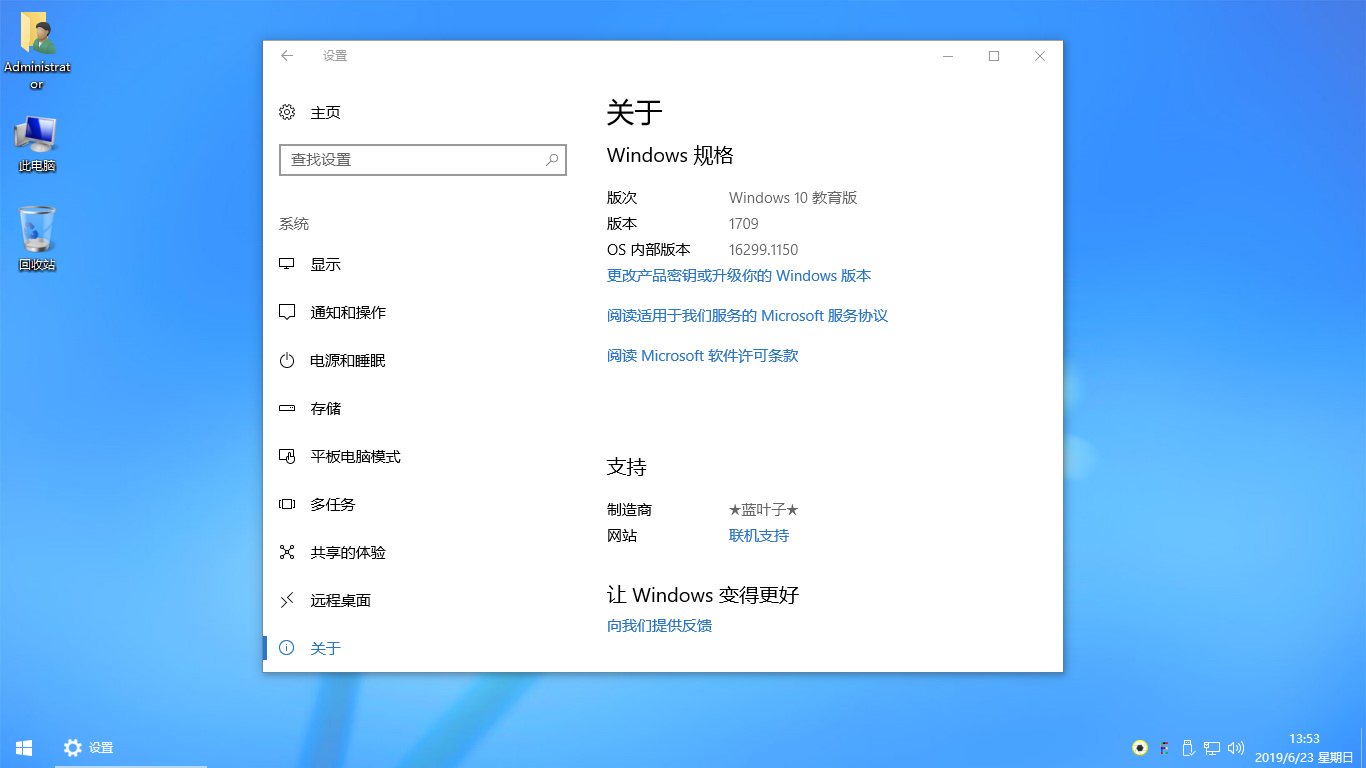Click the 设置 taskbar button
Screen dimensions: 1366x768
[130, 748]
